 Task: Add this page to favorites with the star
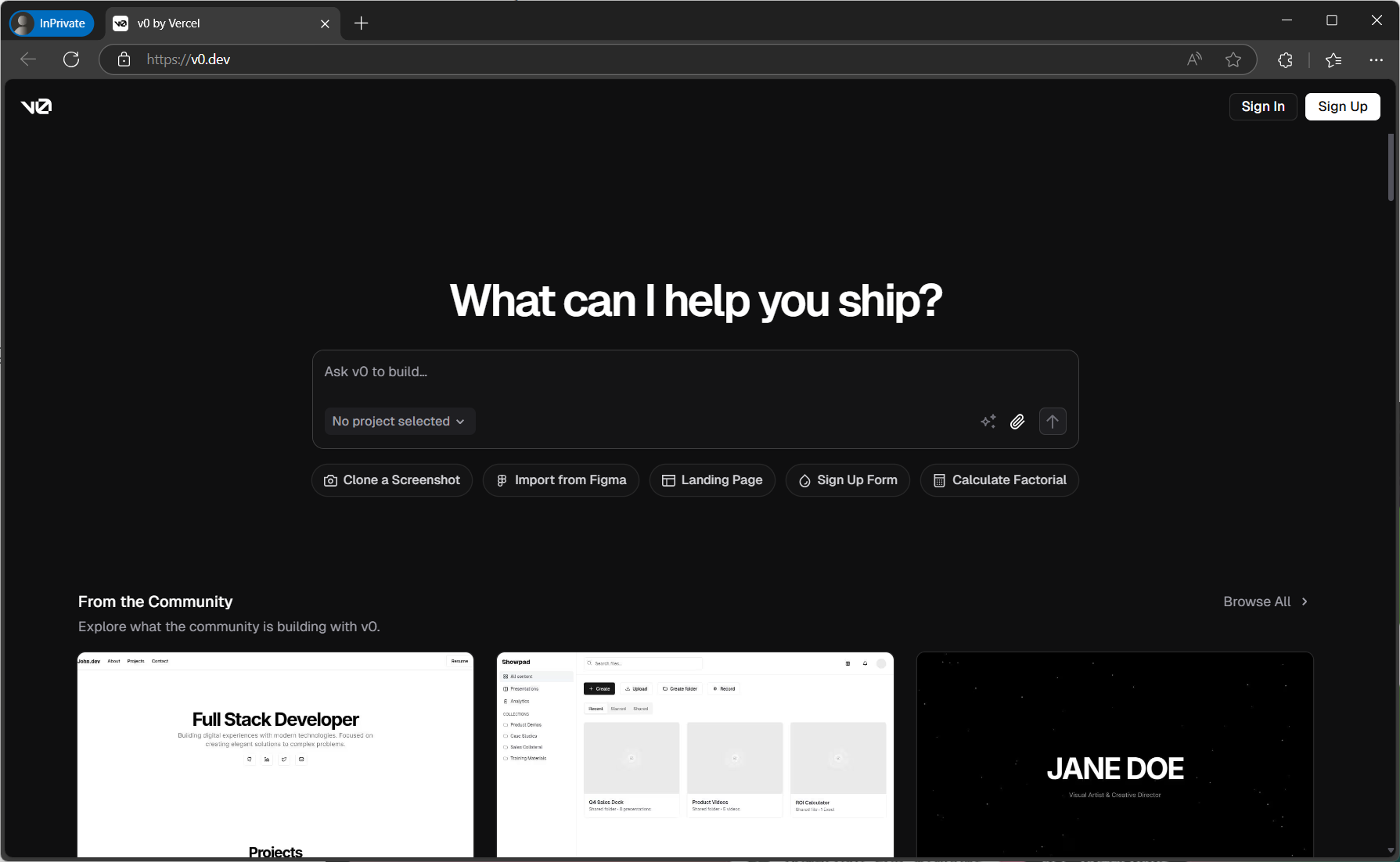coord(1233,59)
